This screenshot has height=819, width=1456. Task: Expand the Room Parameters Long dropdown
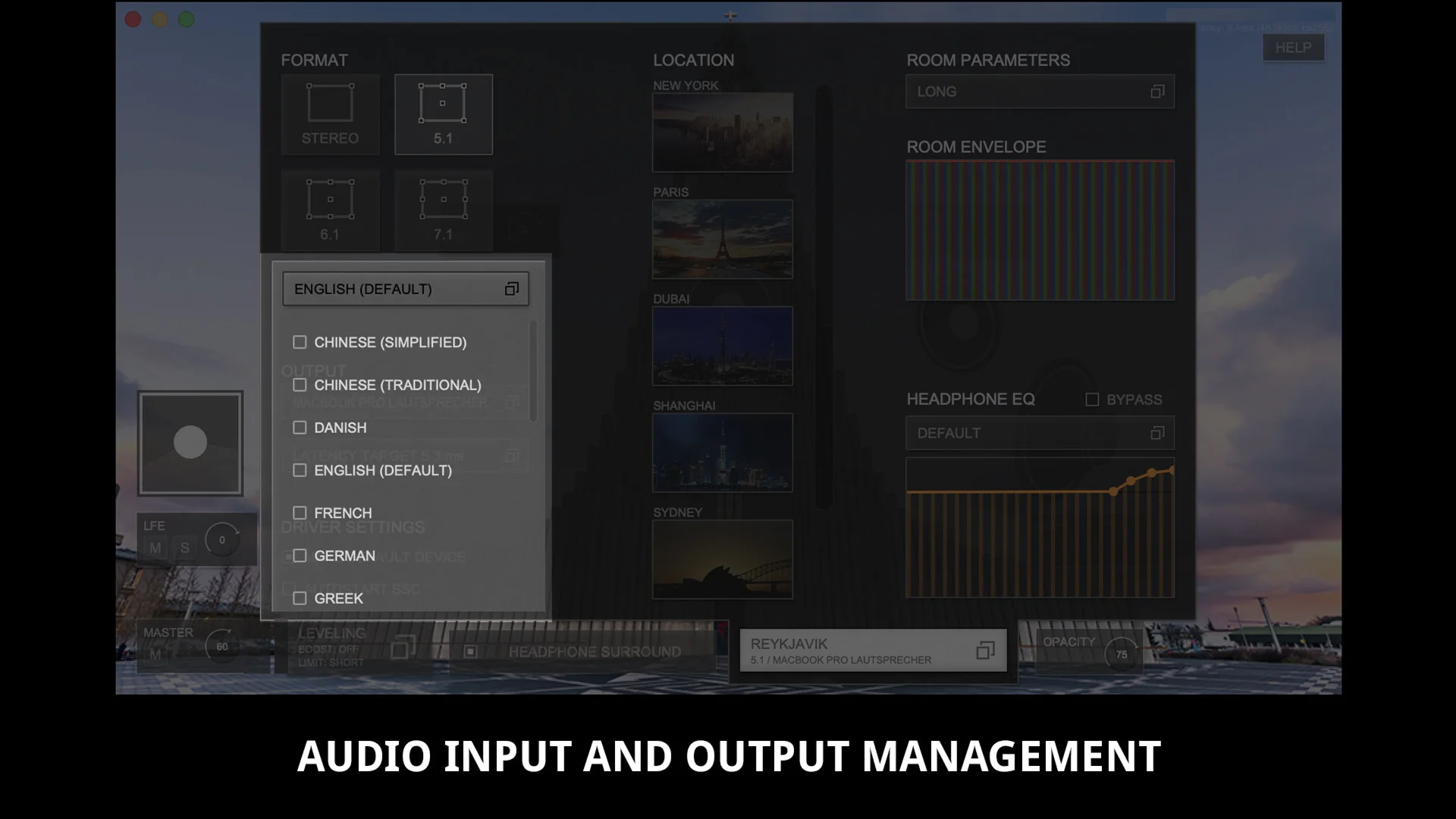[x=1040, y=92]
